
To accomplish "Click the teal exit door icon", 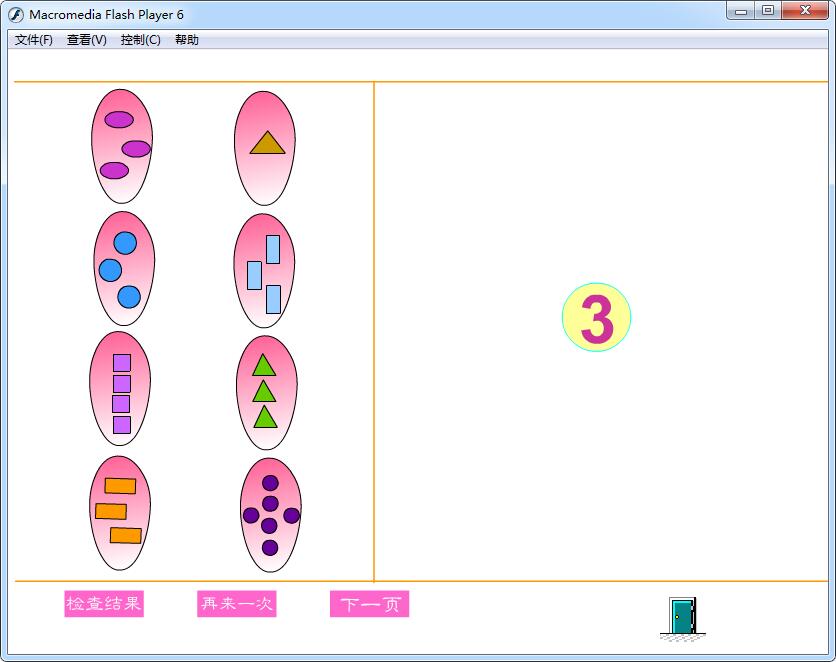I will [x=681, y=616].
